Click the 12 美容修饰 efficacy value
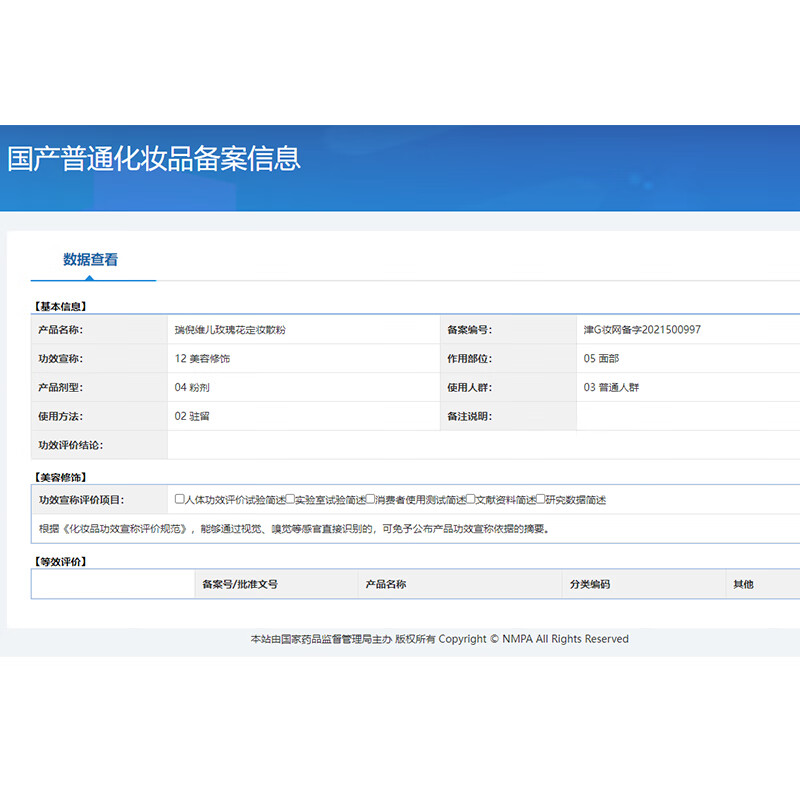 pyautogui.click(x=202, y=358)
